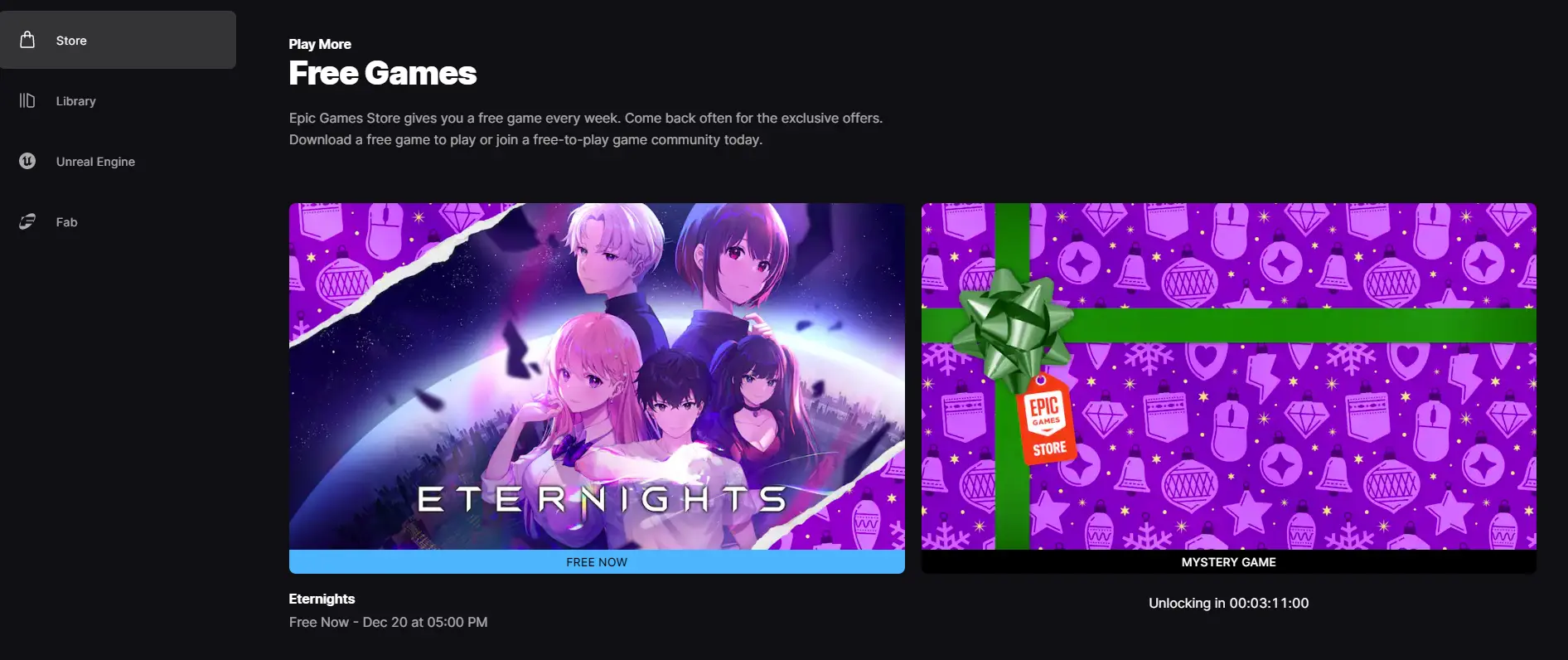The height and width of the screenshot is (660, 1568).
Task: Click the Unlocking countdown timer text
Action: click(1228, 604)
